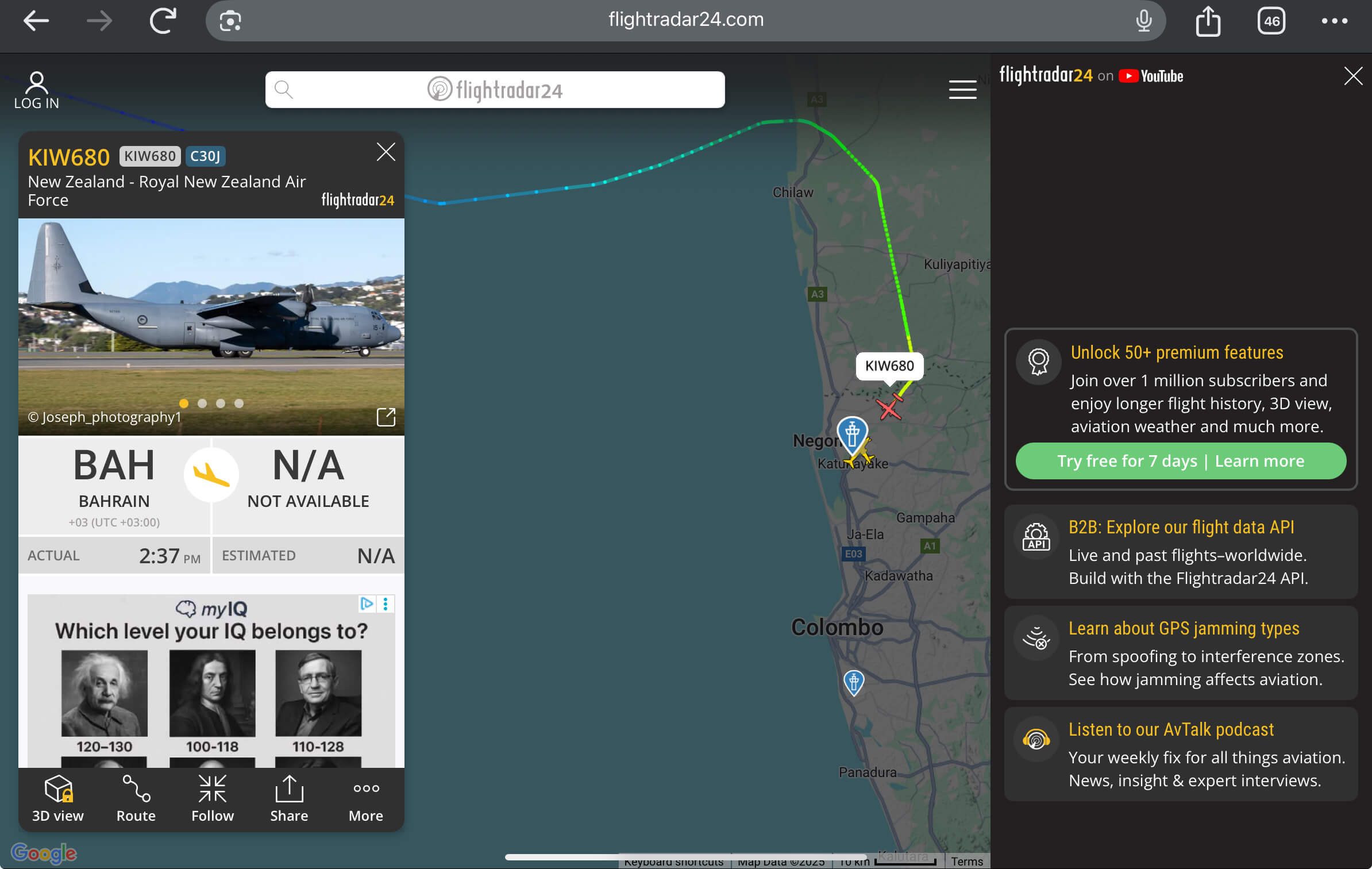Click the KIW680 callsign badge
Screen dimensions: 1372x869
point(150,156)
